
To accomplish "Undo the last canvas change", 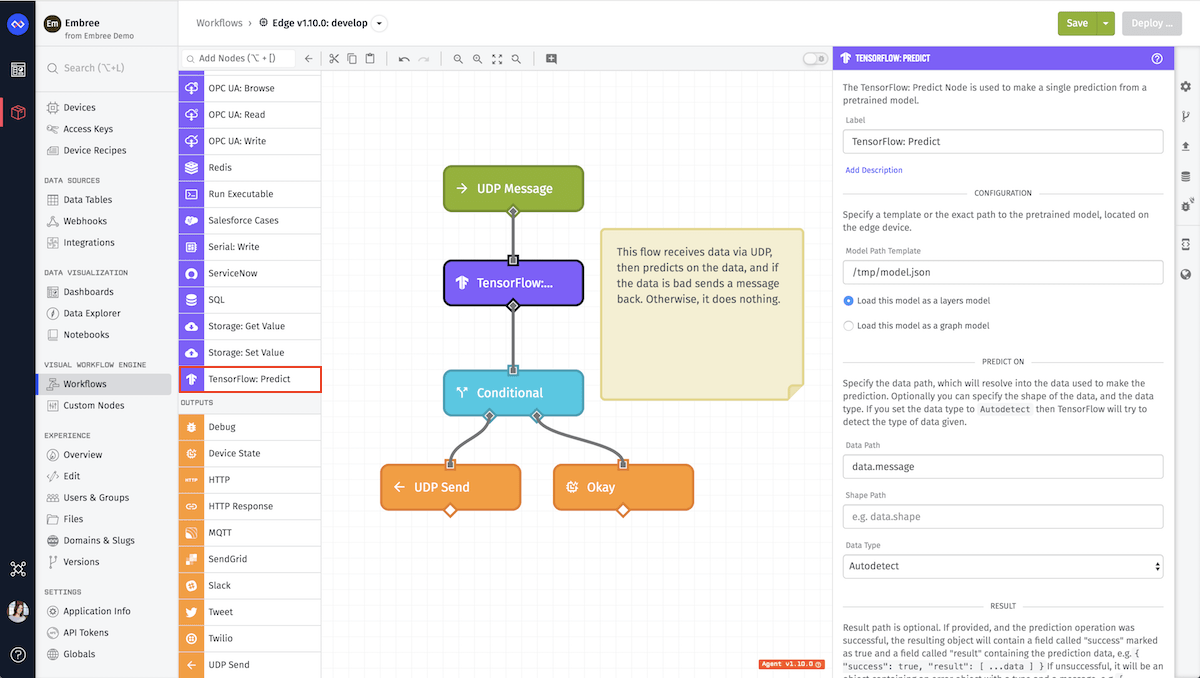I will 404,59.
